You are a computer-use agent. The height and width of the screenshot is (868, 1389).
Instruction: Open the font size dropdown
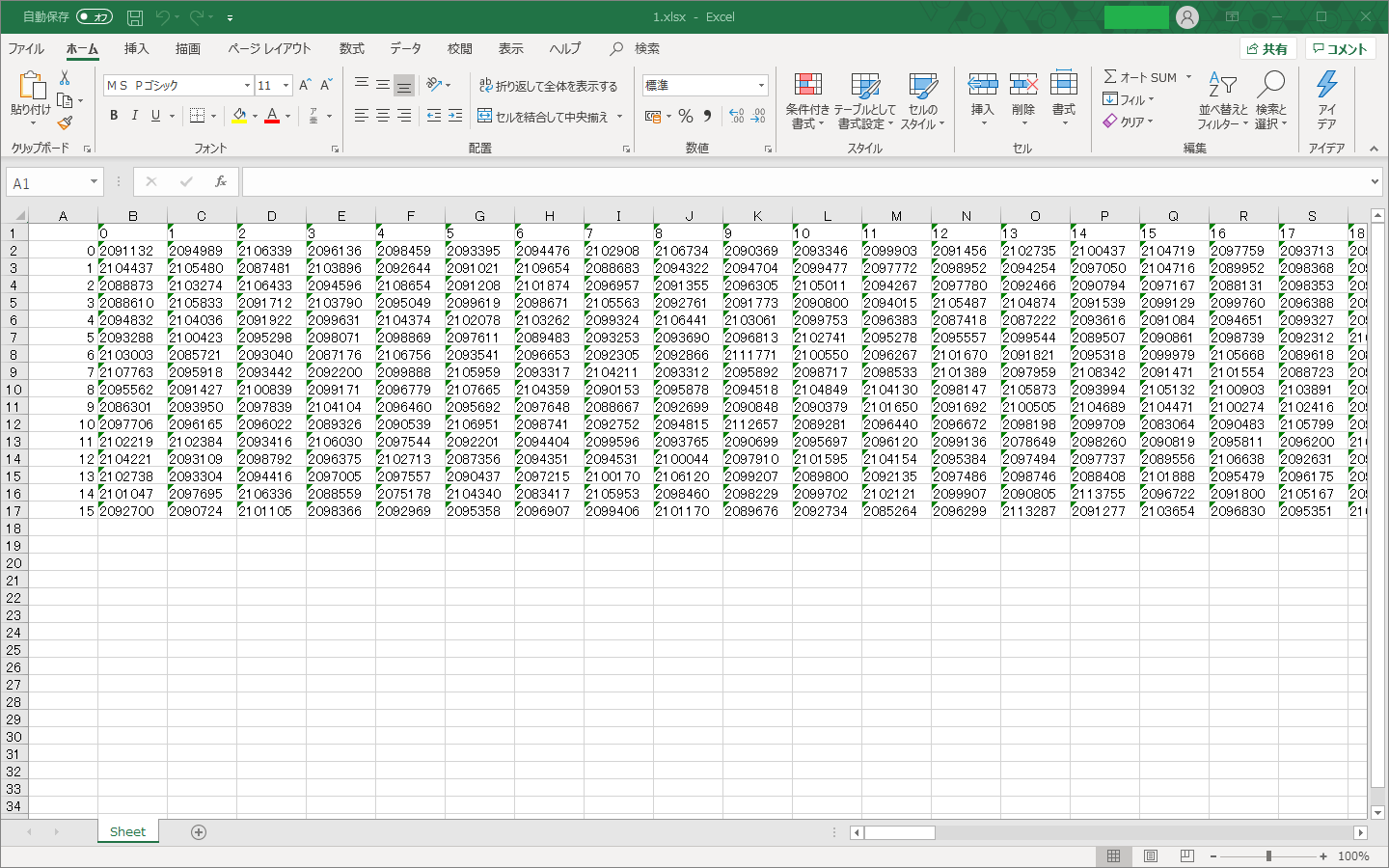click(286, 86)
